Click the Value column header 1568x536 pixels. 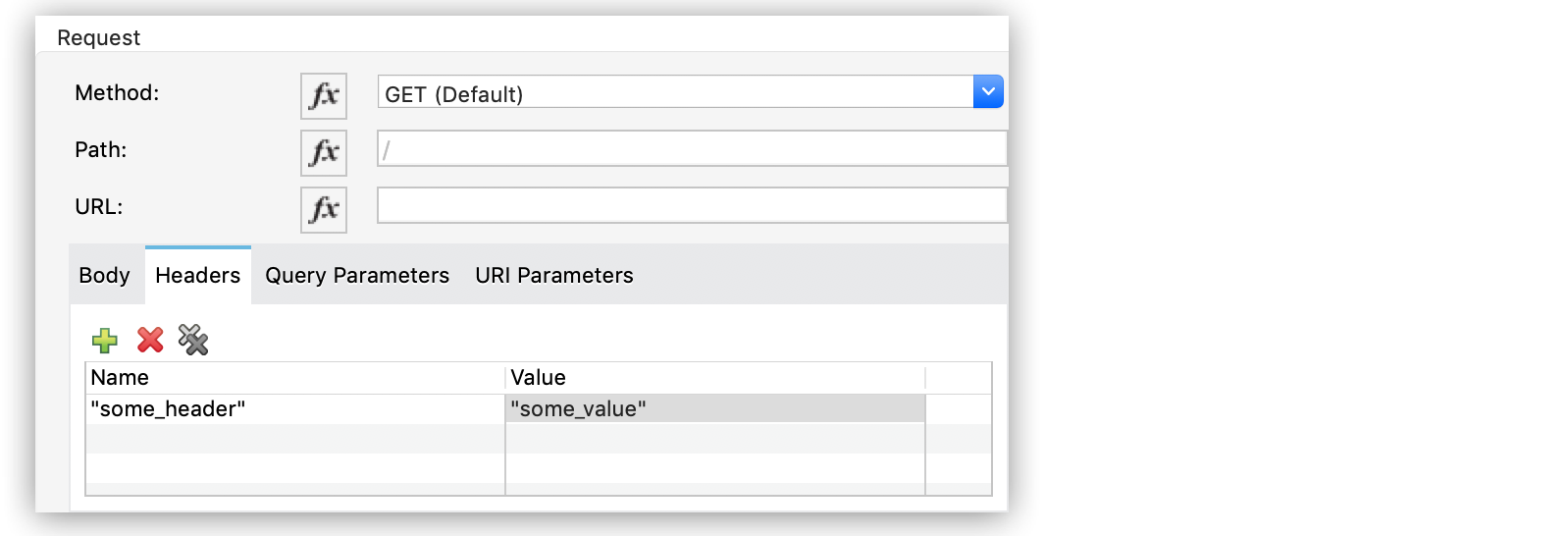point(714,378)
